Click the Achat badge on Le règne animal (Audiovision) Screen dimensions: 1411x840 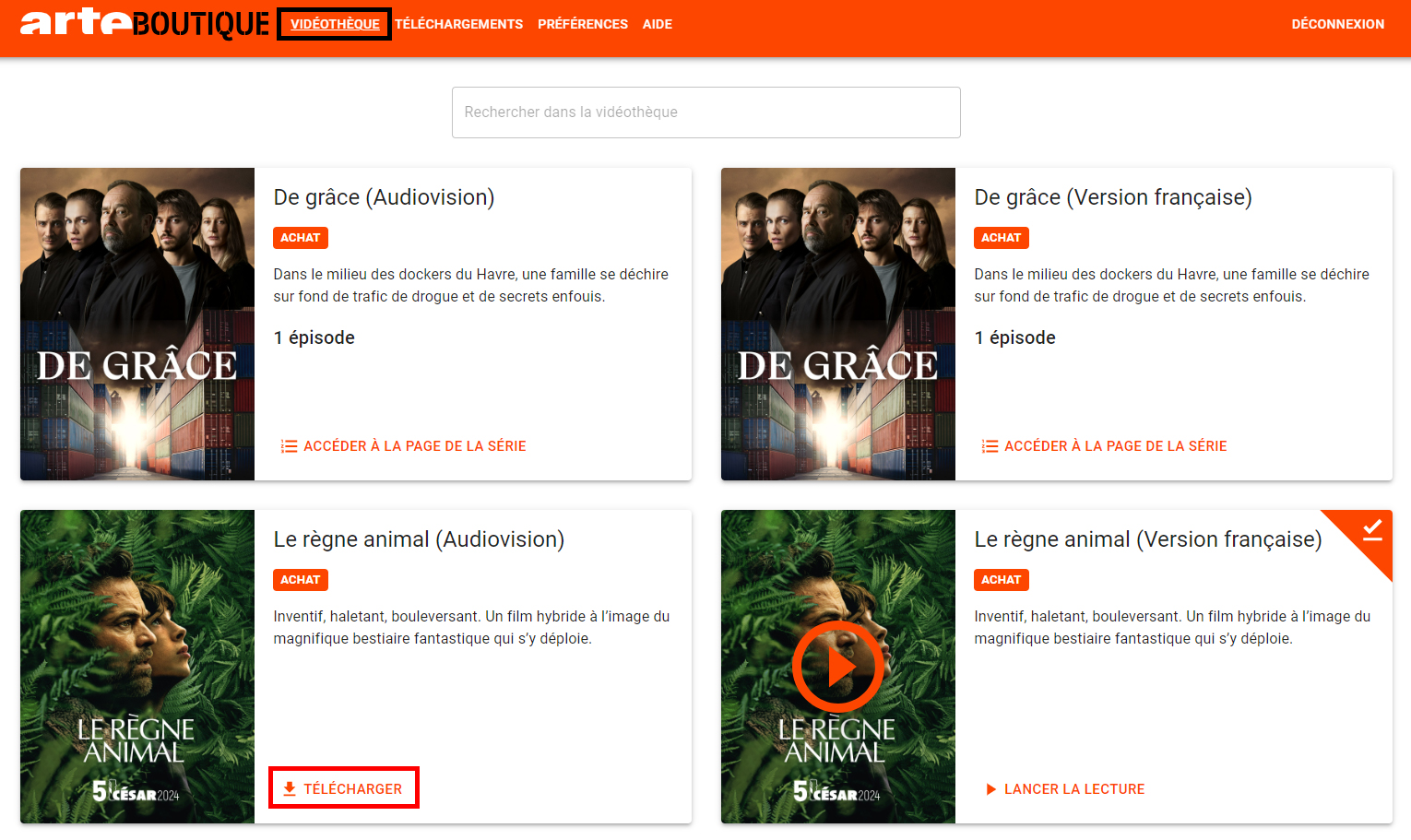(x=301, y=580)
